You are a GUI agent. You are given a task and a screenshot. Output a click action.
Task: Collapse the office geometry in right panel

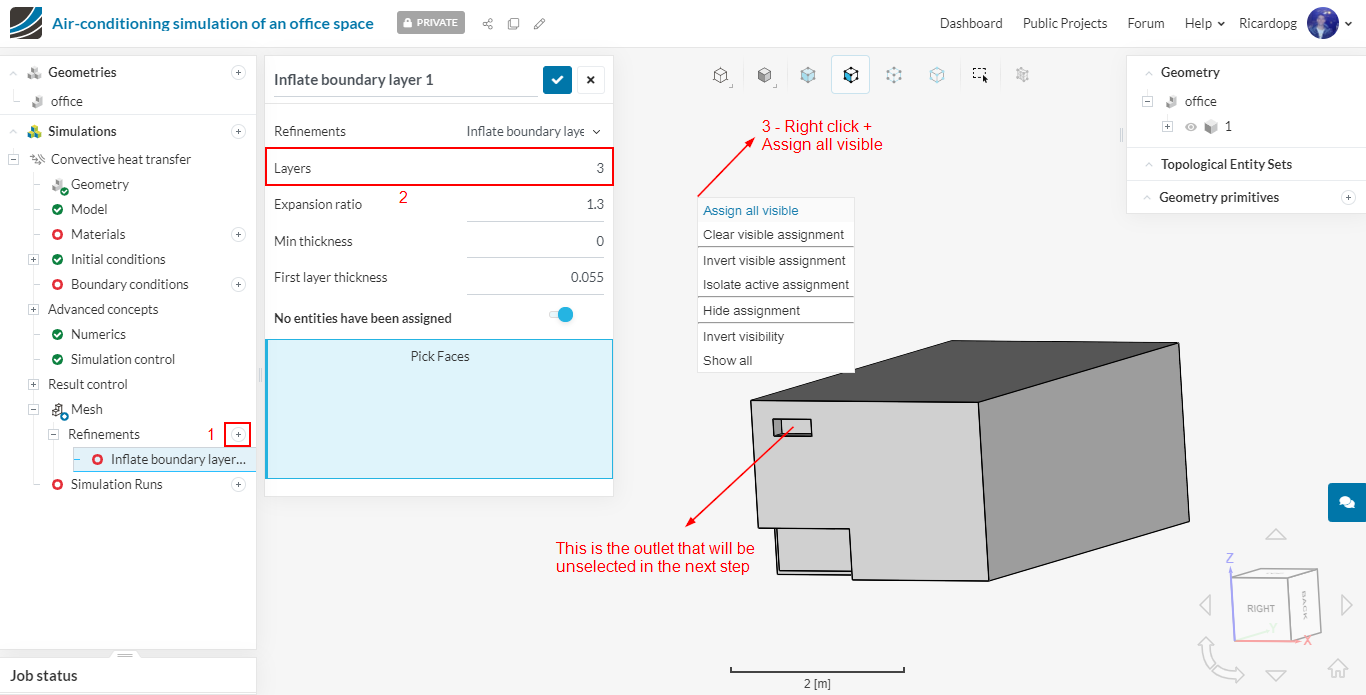pos(1147,101)
